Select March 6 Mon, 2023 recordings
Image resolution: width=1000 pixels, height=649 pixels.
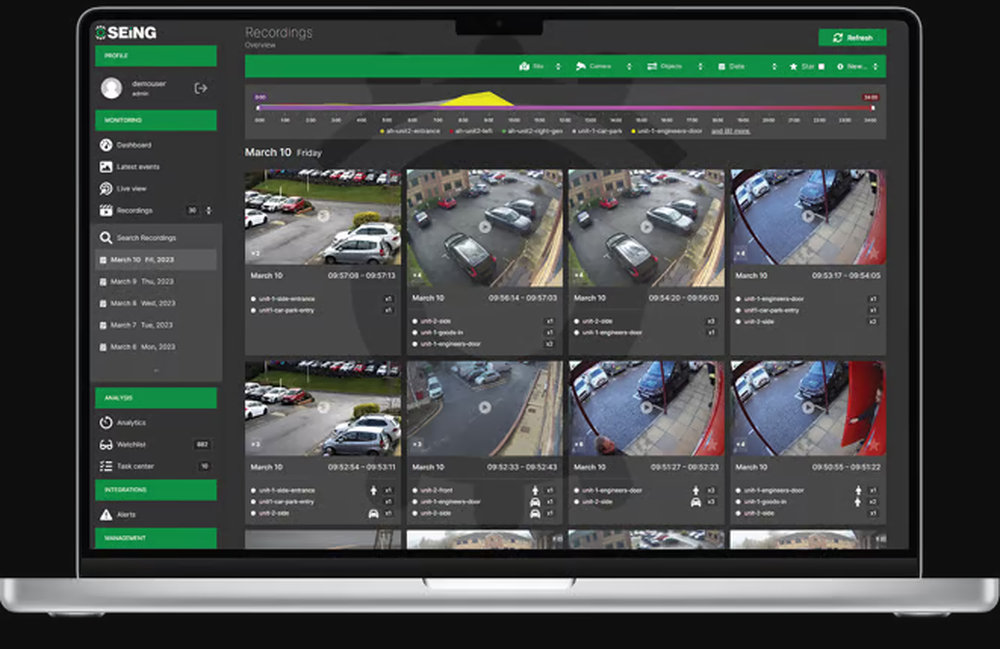click(156, 347)
